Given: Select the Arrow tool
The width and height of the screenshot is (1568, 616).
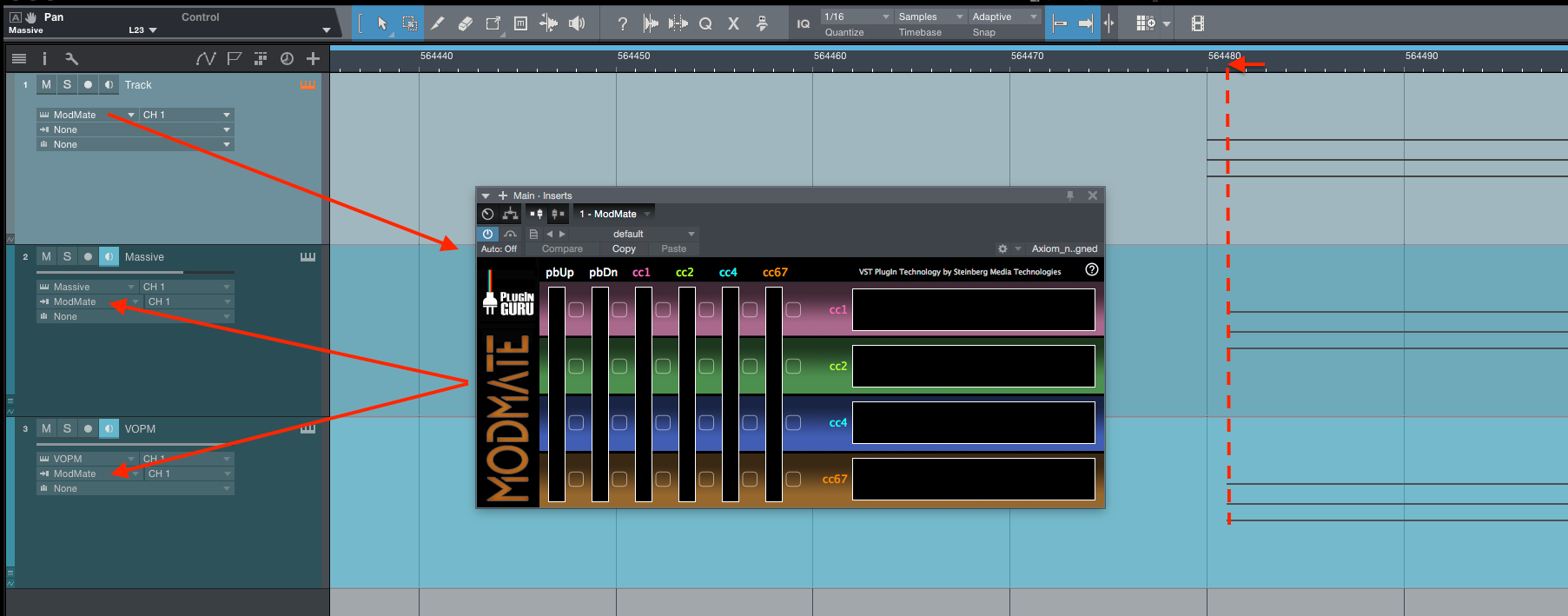Looking at the screenshot, I should pos(382,23).
